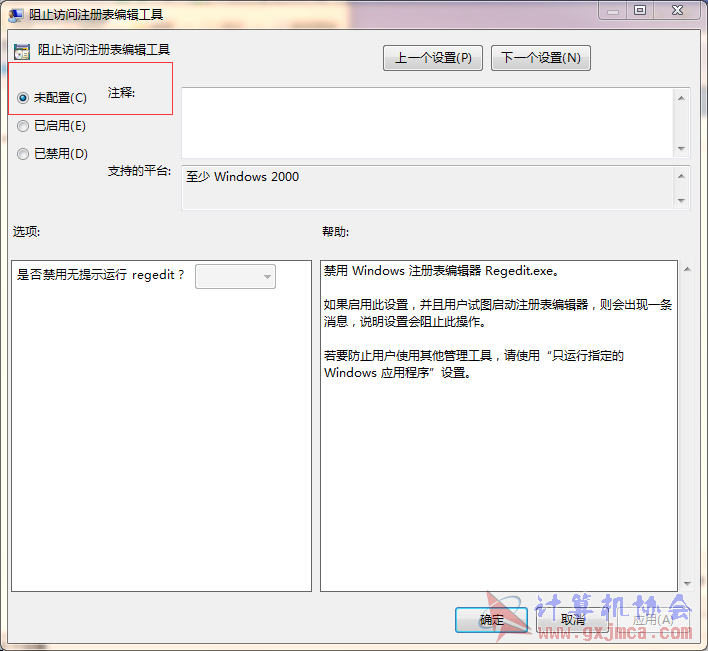Open the regedit silent-run dropdown
This screenshot has width=708, height=651.
pyautogui.click(x=235, y=276)
